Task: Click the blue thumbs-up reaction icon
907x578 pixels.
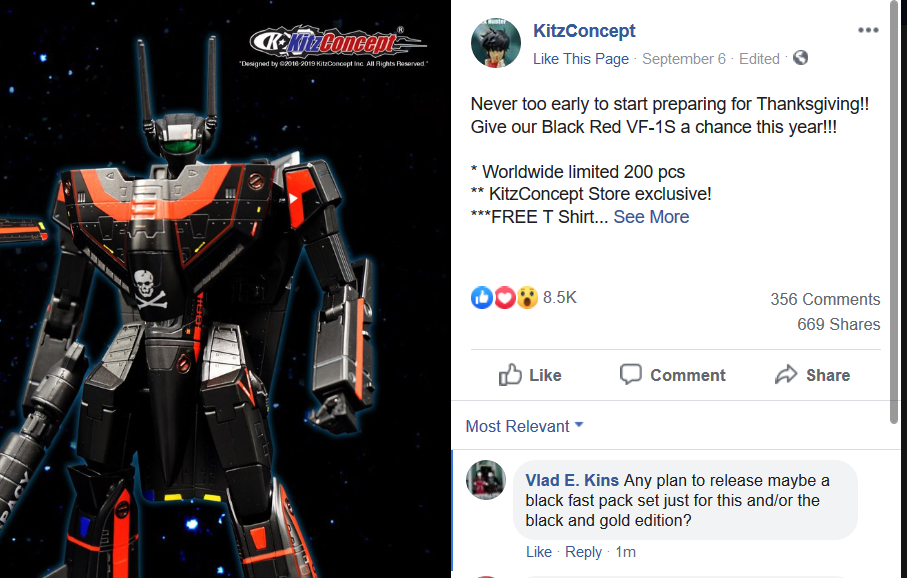Action: pos(481,297)
